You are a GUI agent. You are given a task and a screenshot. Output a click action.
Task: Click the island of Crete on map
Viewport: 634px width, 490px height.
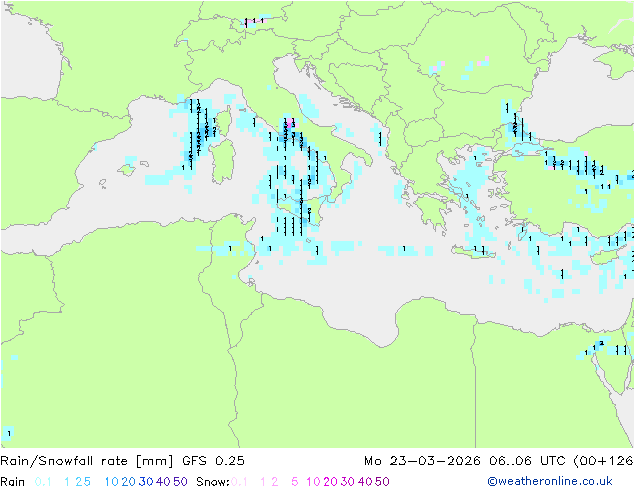pos(473,251)
